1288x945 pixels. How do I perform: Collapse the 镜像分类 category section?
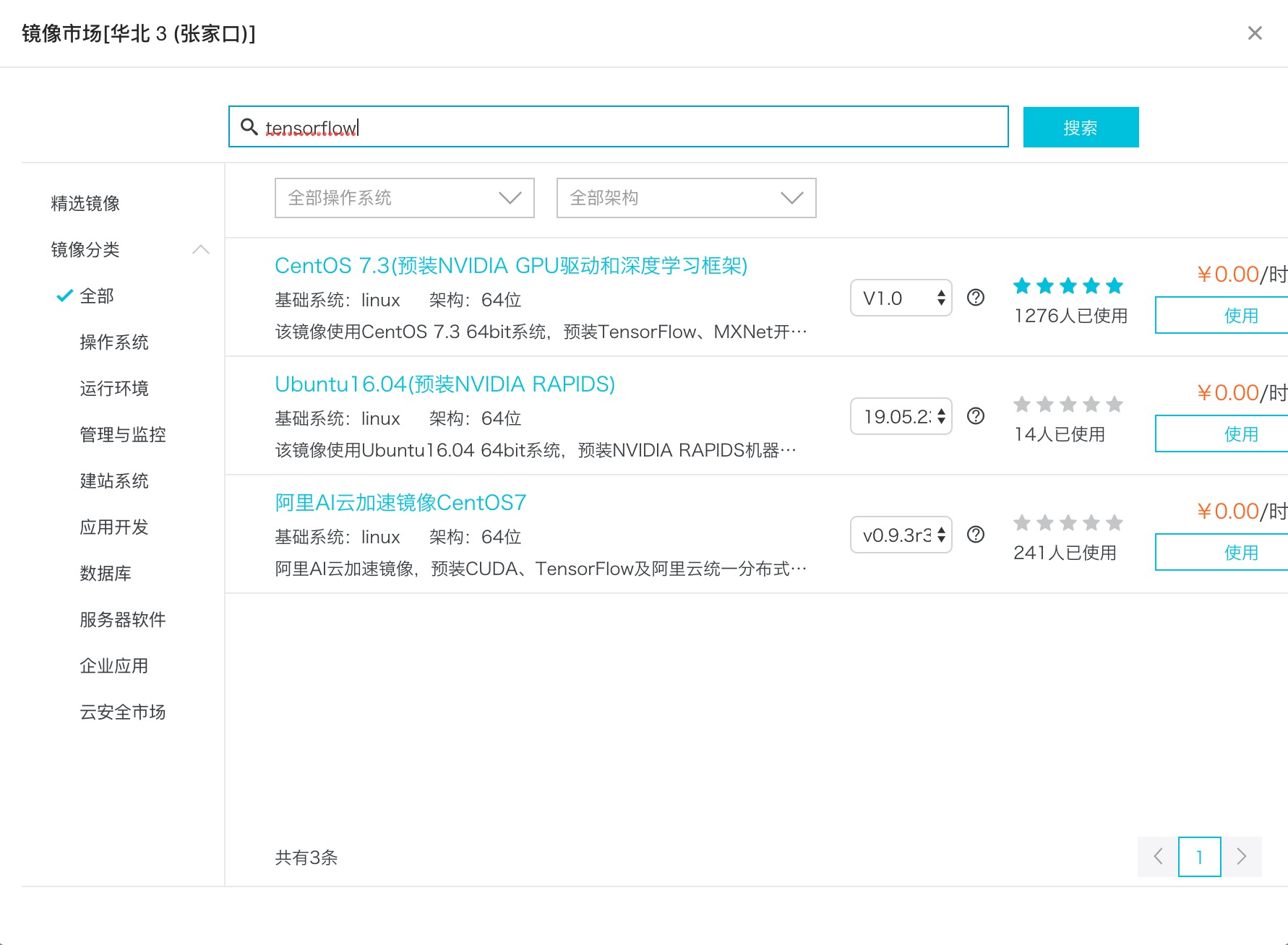[201, 250]
